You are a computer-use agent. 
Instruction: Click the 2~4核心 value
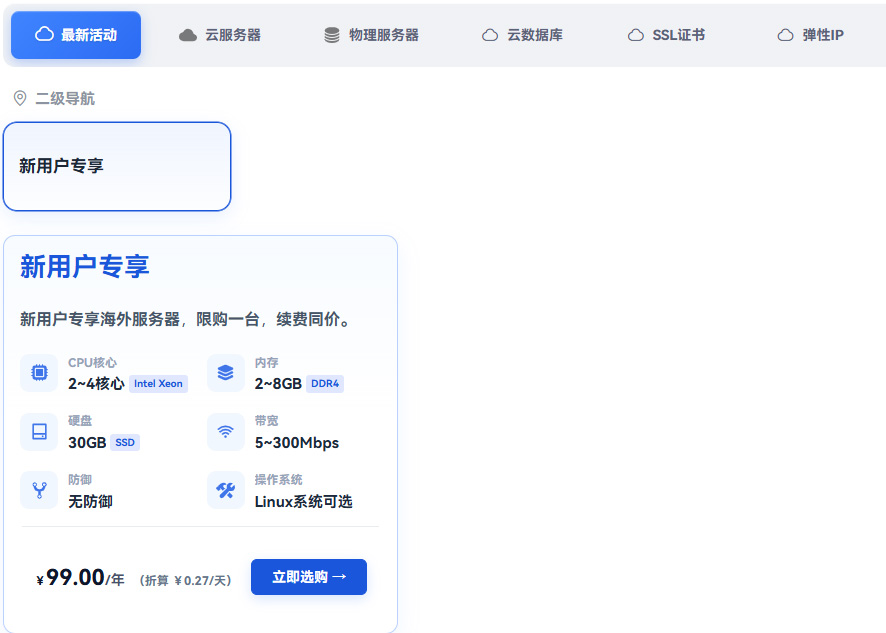96,384
